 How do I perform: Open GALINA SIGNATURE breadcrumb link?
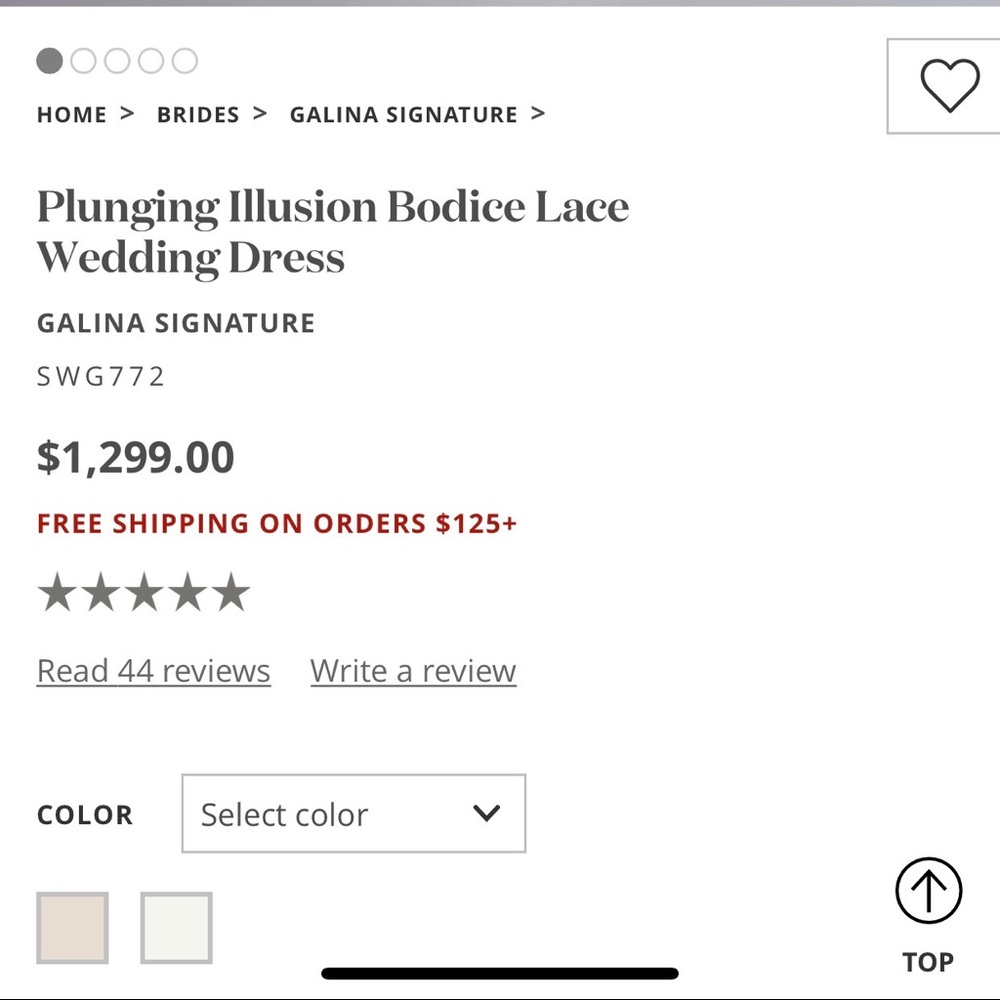pyautogui.click(x=404, y=115)
